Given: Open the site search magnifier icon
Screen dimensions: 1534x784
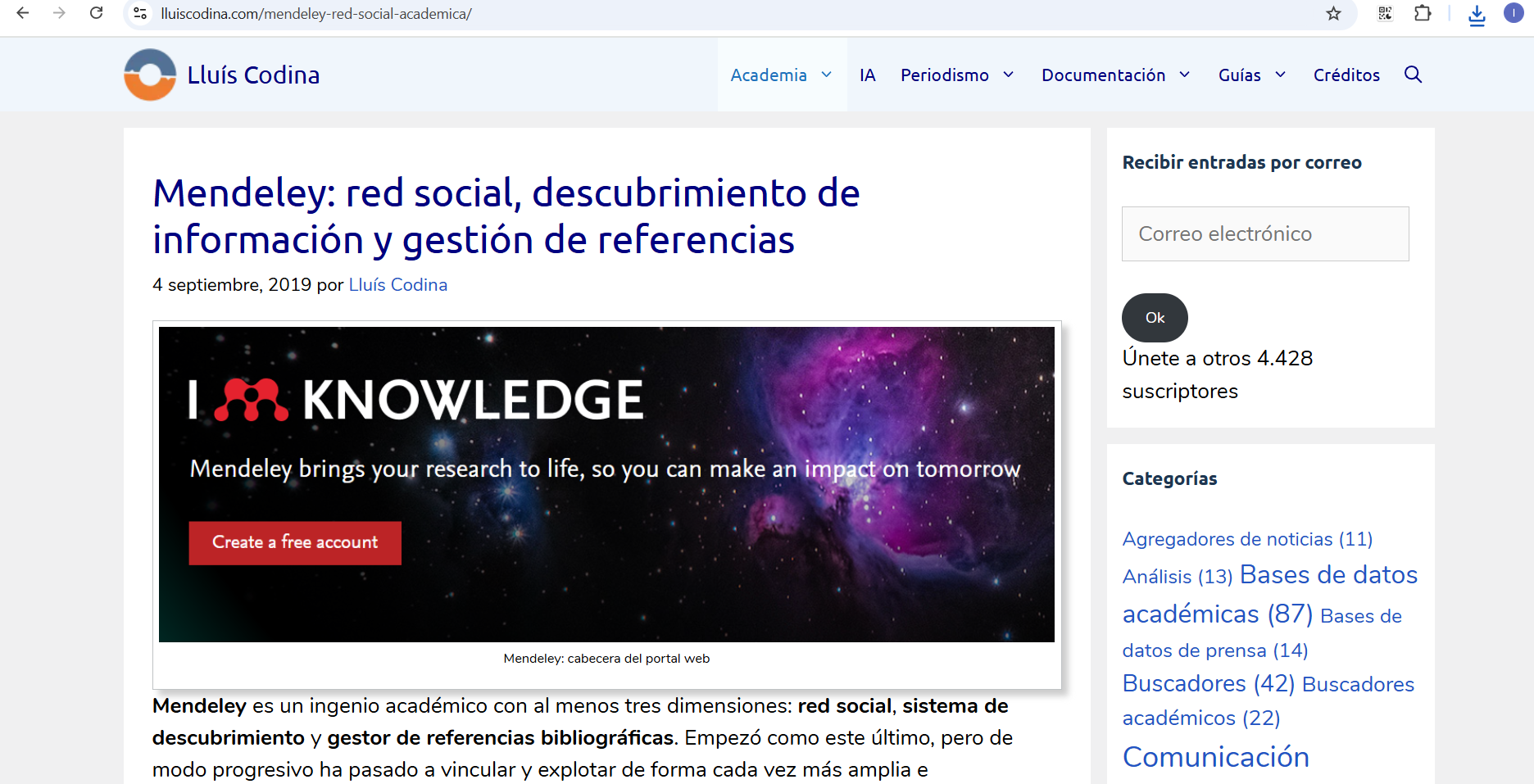Looking at the screenshot, I should [x=1413, y=75].
